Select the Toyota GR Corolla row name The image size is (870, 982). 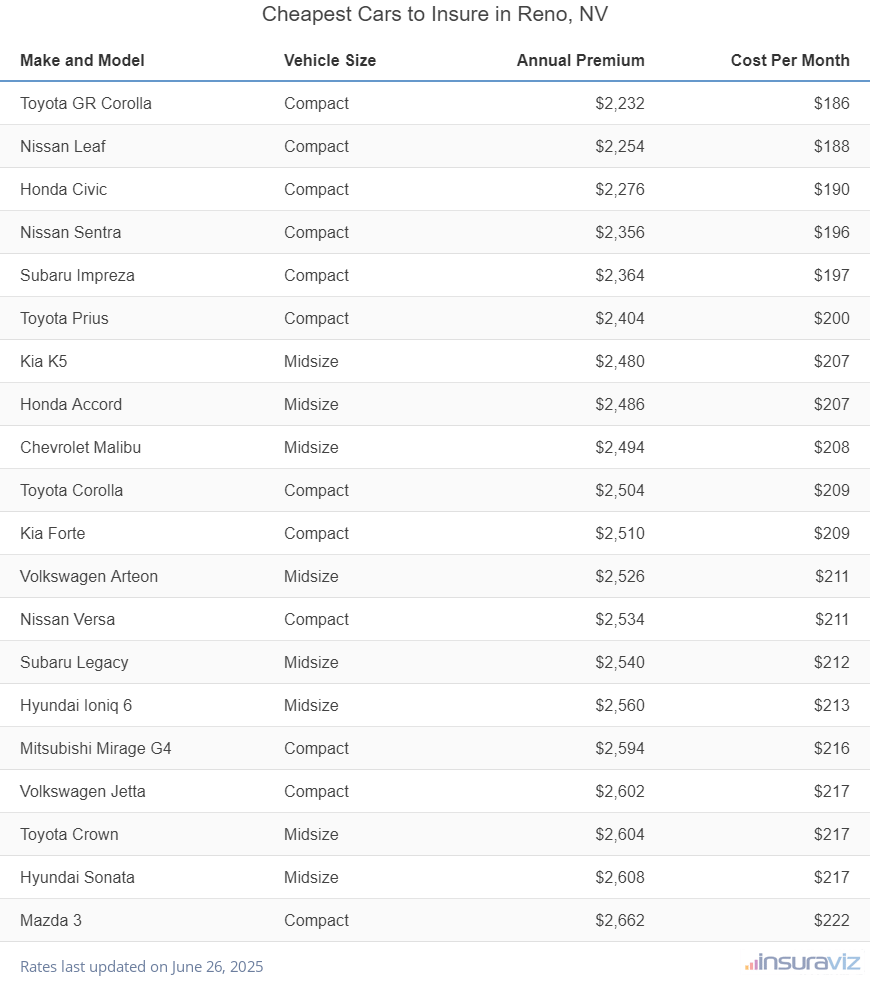pos(86,103)
